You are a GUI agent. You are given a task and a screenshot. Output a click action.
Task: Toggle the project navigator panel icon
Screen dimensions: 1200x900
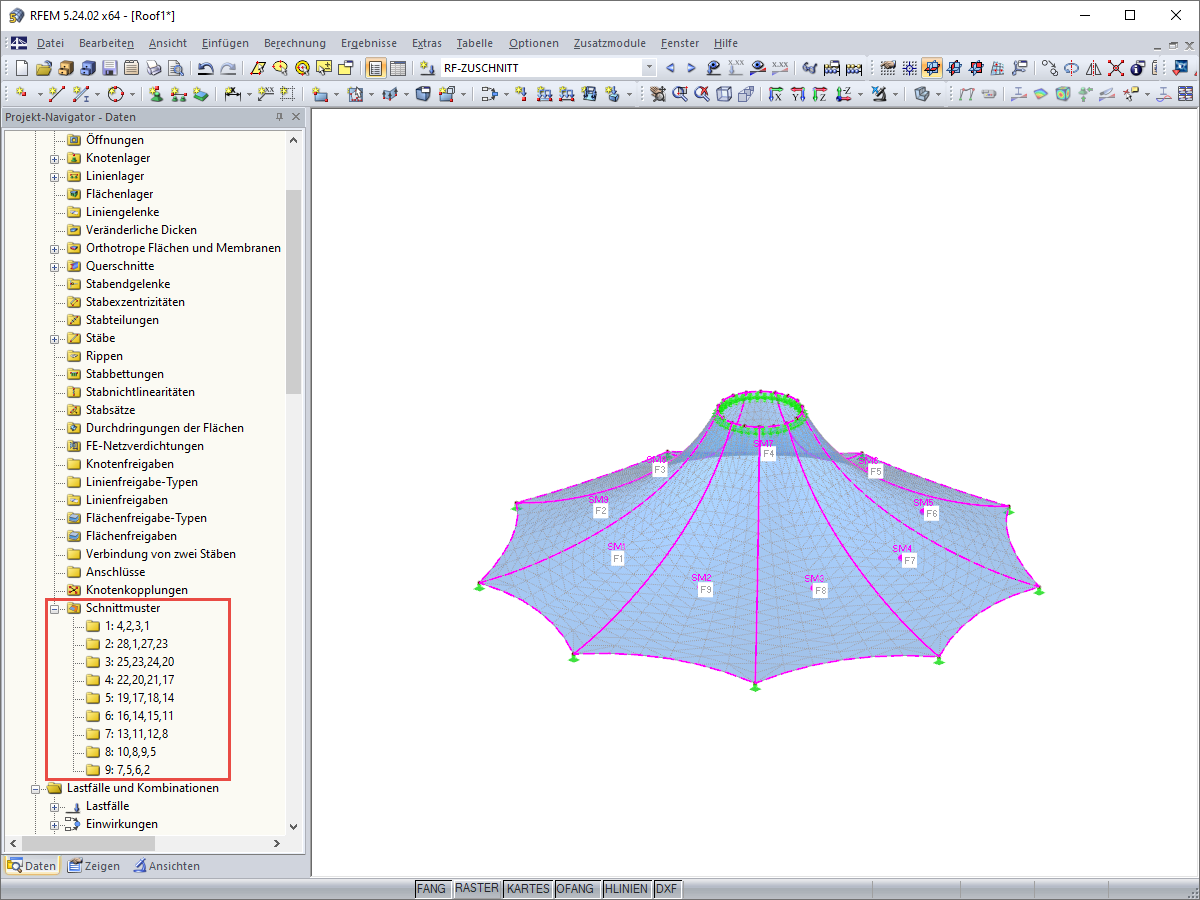(375, 68)
